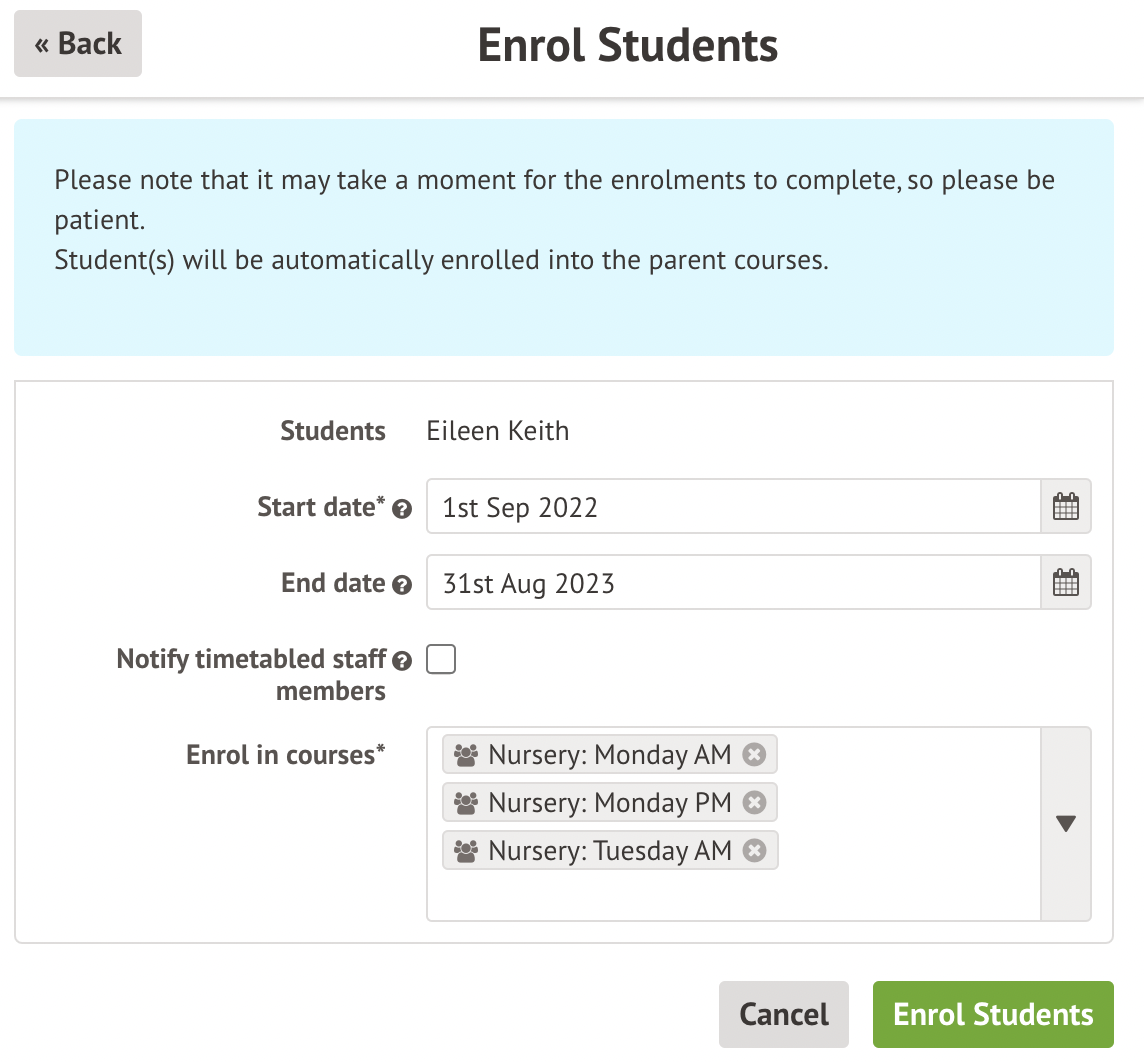The width and height of the screenshot is (1144, 1062).
Task: Click the group icon on Monday PM tag
Action: pyautogui.click(x=466, y=803)
